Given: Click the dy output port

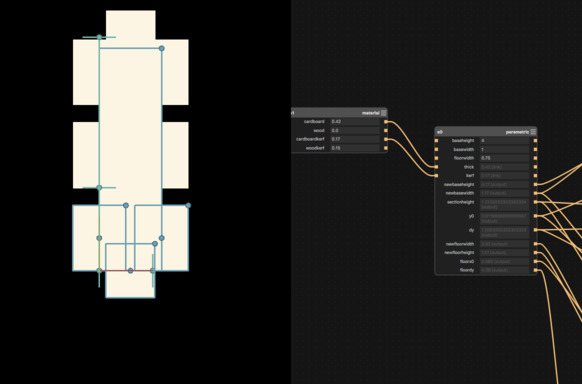Looking at the screenshot, I should (535, 230).
